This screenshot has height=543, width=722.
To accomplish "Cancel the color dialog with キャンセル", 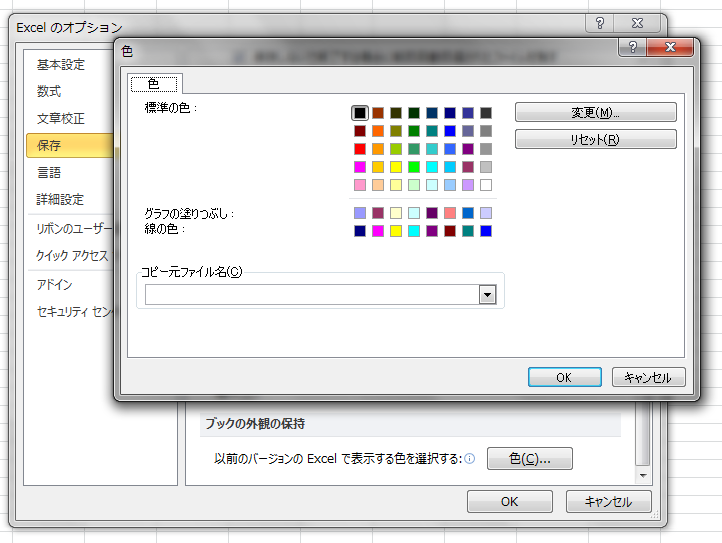I will point(648,377).
